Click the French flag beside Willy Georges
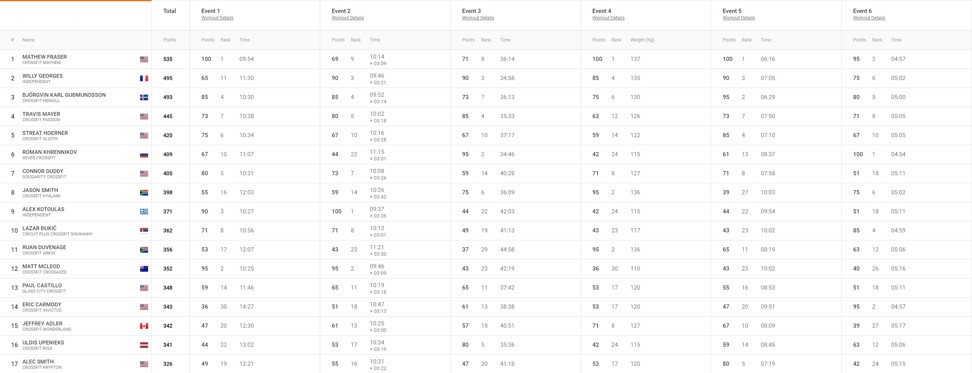The image size is (972, 373). click(144, 79)
